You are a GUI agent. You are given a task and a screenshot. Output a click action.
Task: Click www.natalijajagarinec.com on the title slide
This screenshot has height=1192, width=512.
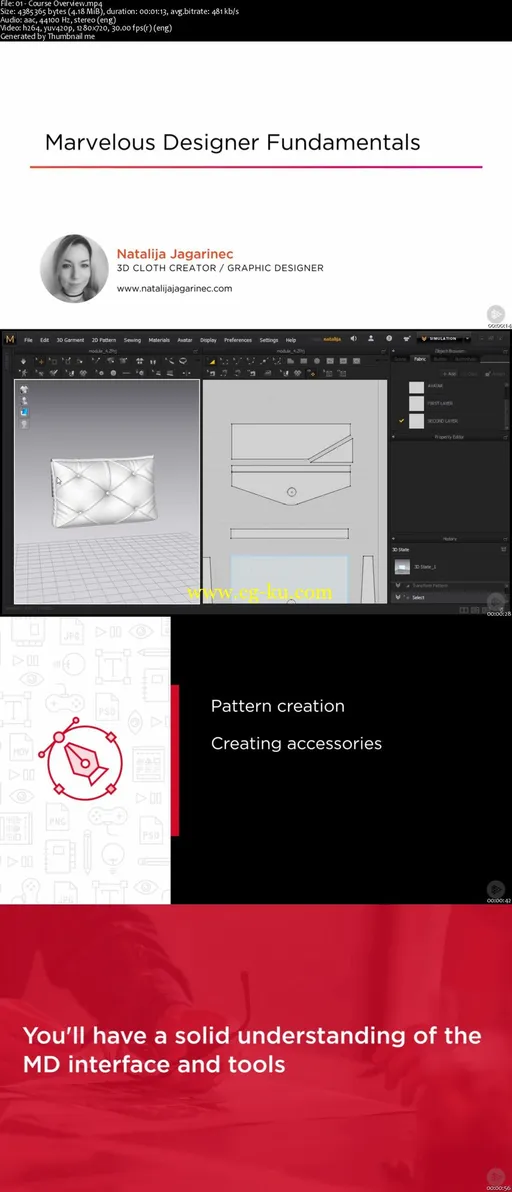pyautogui.click(x=175, y=289)
